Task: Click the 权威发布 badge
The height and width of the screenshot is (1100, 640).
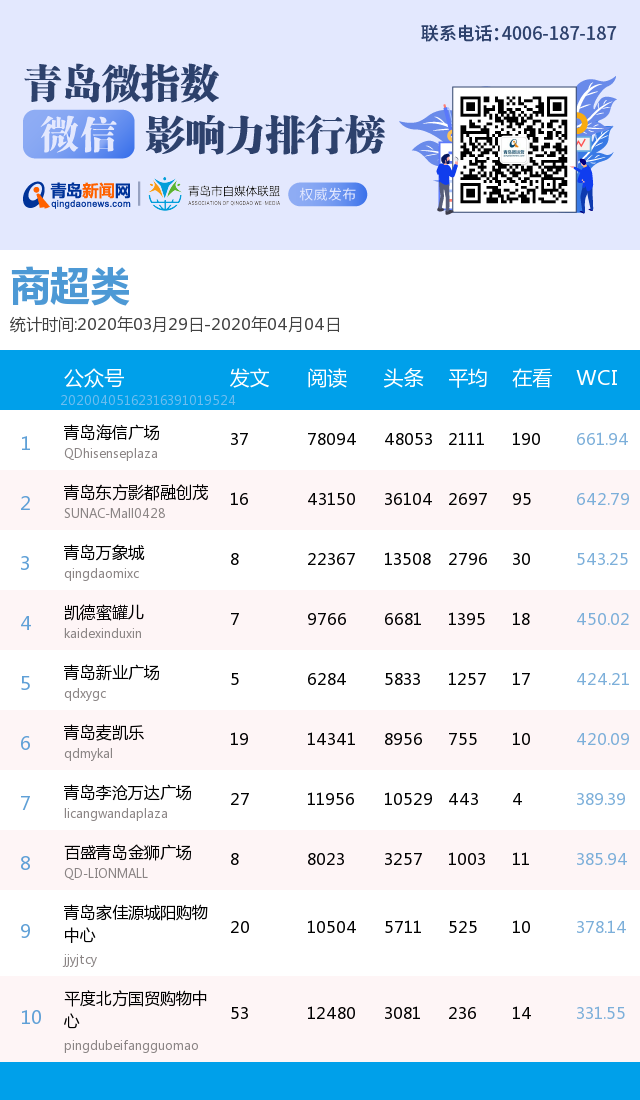Action: click(327, 194)
